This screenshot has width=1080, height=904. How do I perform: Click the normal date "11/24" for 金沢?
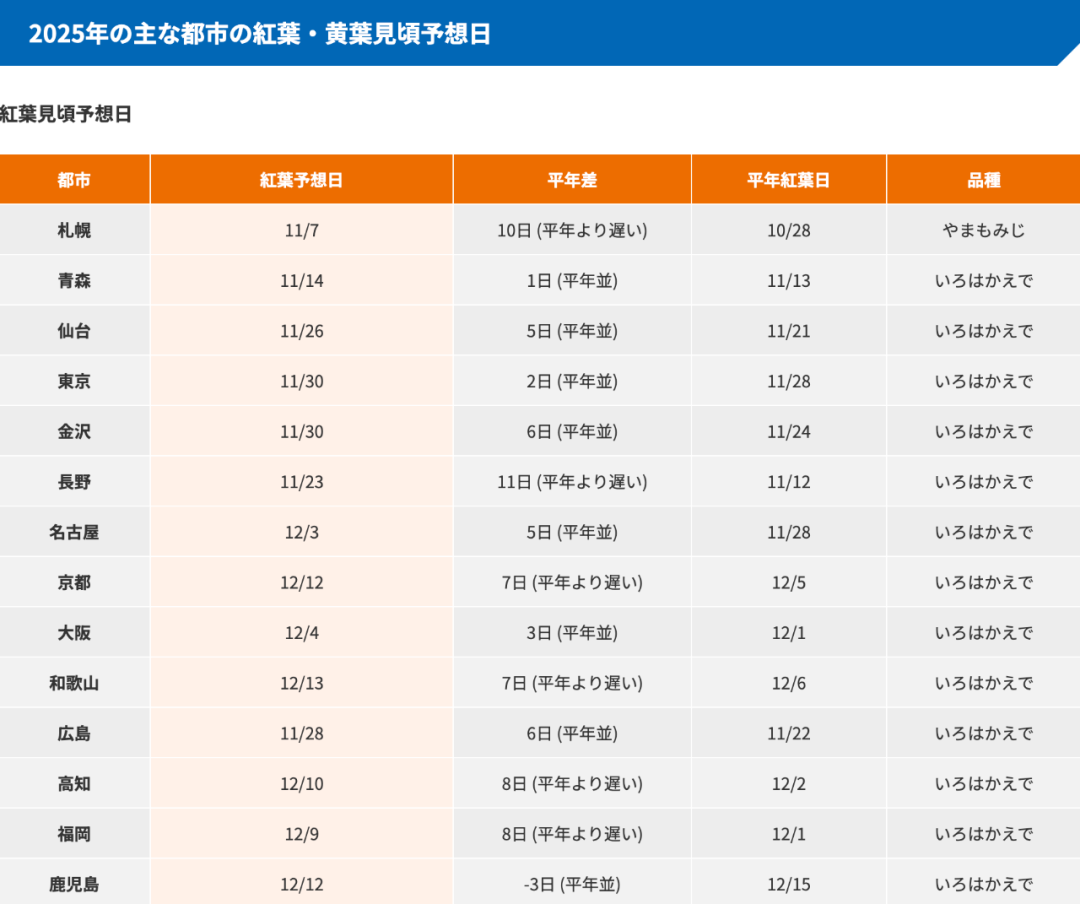(789, 431)
